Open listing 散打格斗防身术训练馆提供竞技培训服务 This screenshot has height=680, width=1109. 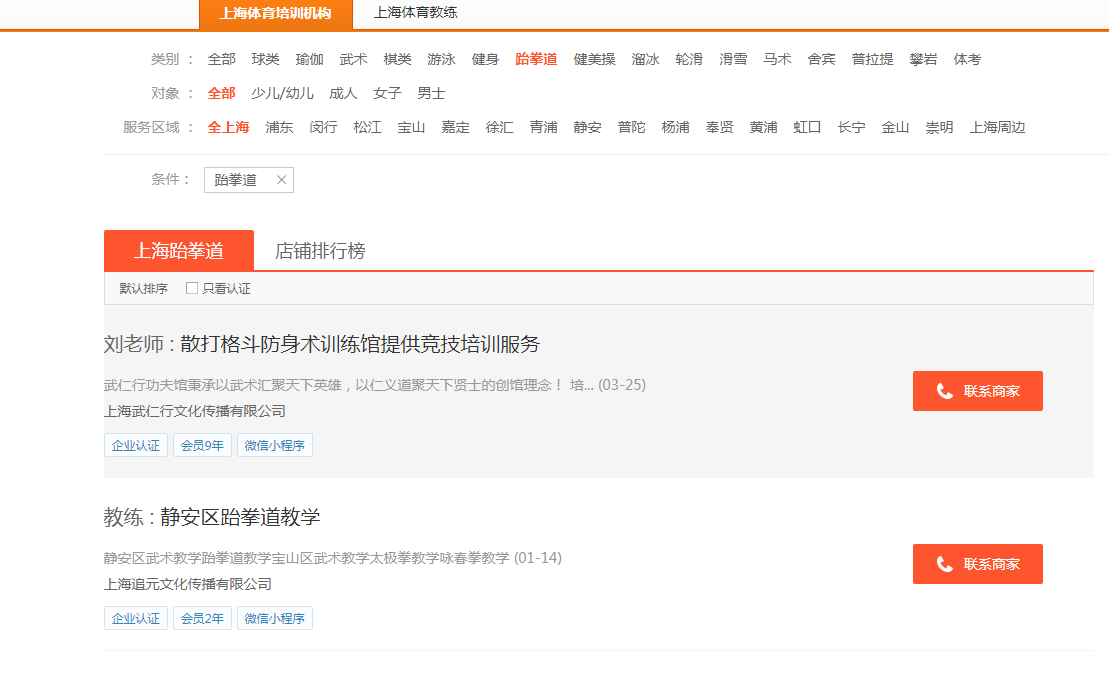pyautogui.click(x=360, y=344)
